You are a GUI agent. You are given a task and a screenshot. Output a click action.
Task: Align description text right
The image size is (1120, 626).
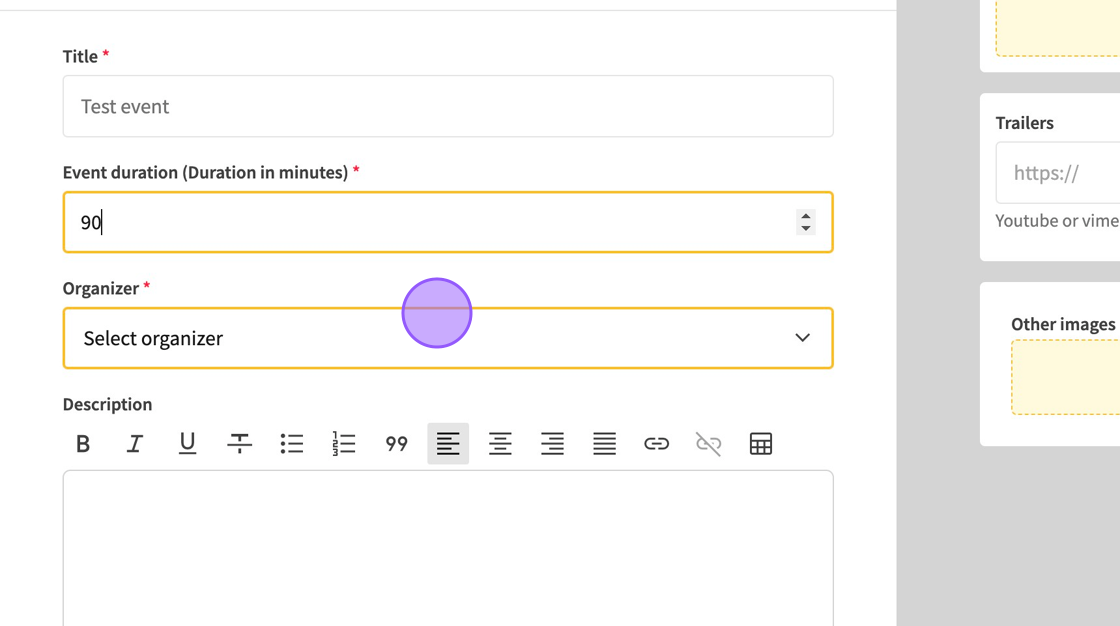point(552,444)
